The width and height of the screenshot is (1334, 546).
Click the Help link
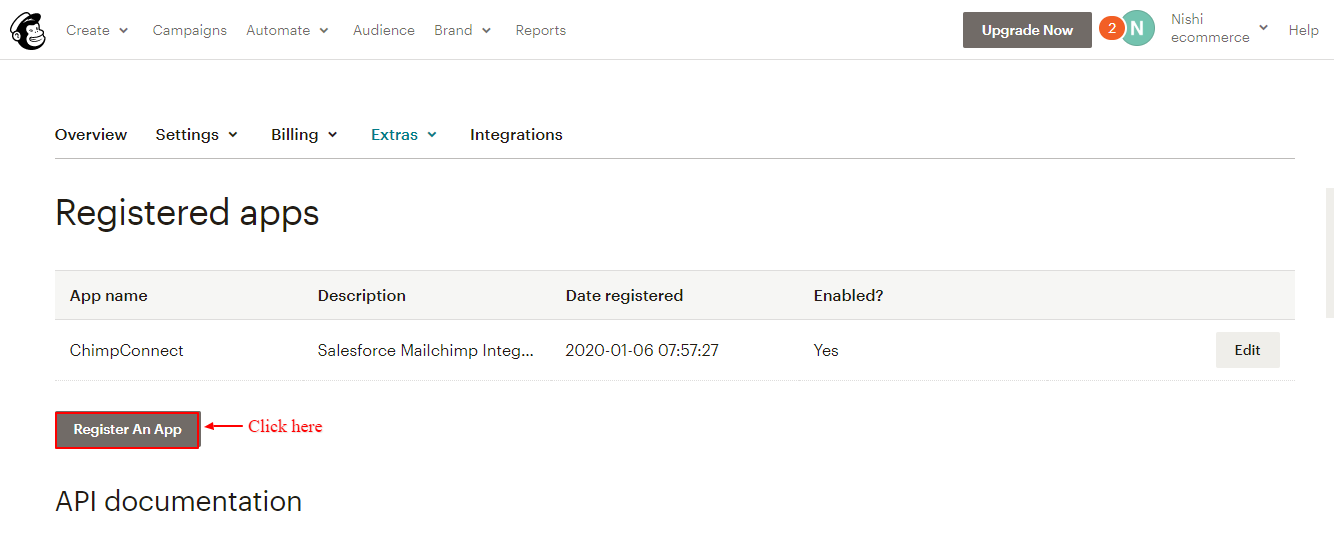[x=1303, y=30]
